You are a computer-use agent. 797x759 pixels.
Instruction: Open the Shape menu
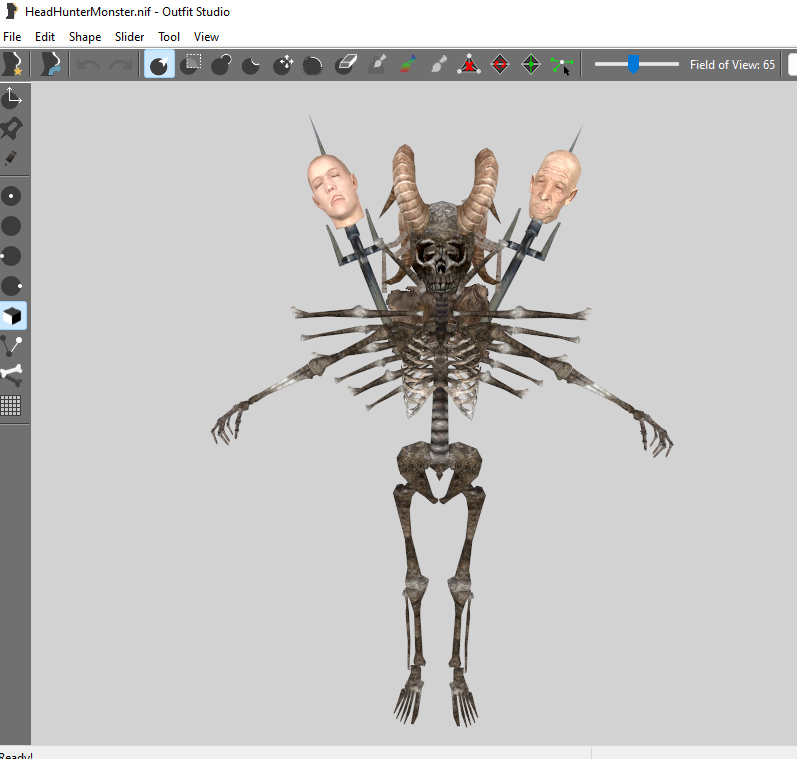click(85, 37)
